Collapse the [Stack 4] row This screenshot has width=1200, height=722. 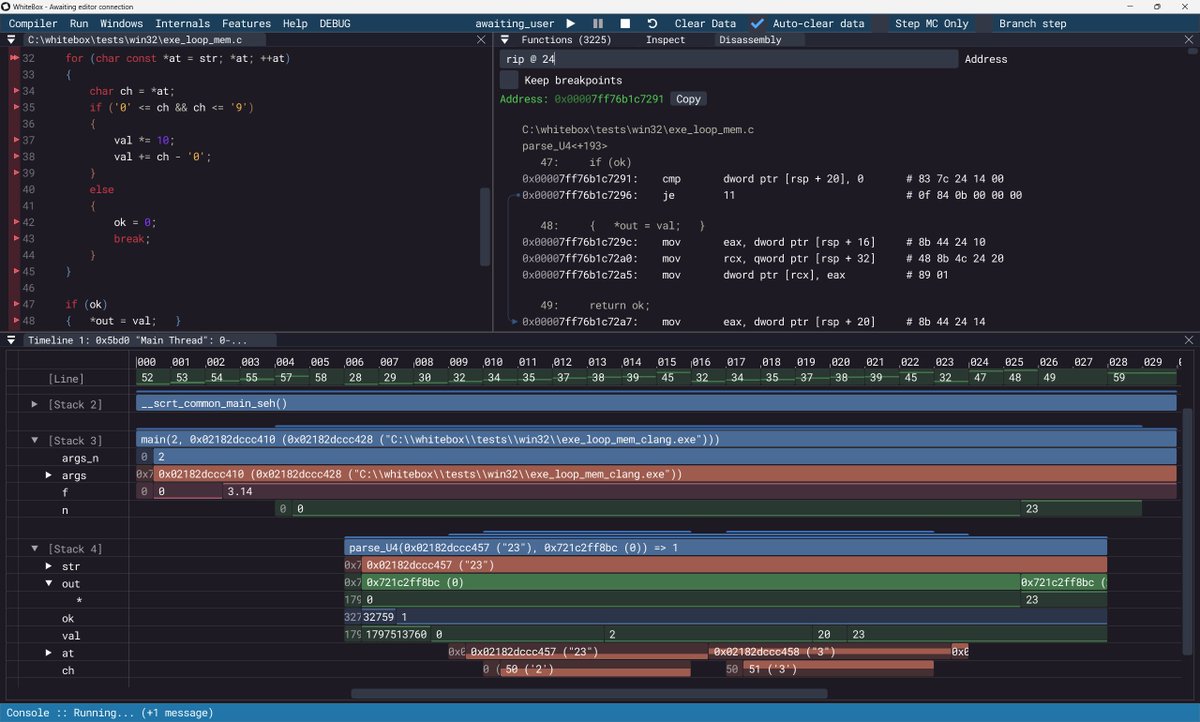point(35,549)
